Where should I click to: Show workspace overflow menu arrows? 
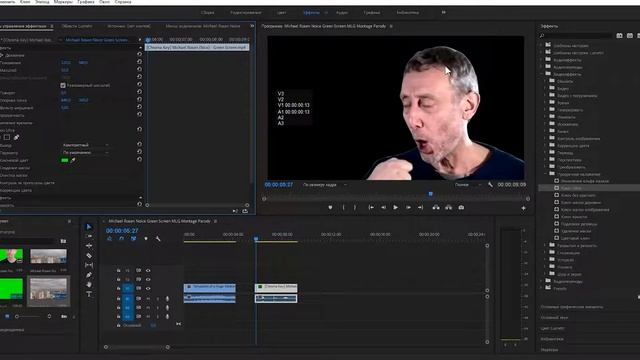(x=443, y=12)
